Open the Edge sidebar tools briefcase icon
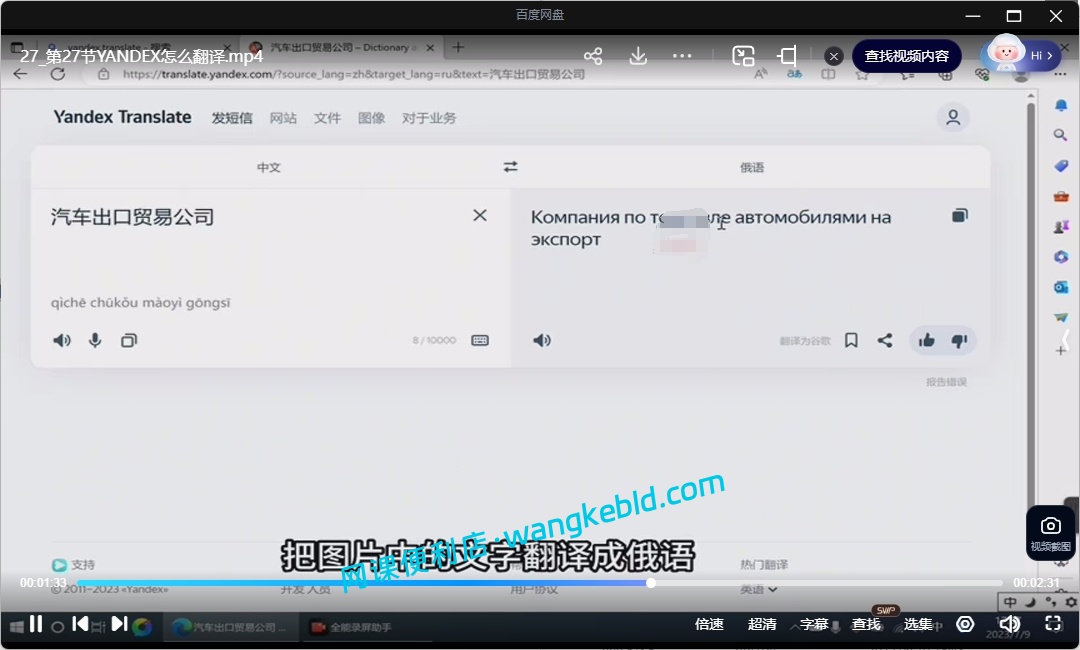Viewport: 1080px width, 650px height. coord(1061,196)
